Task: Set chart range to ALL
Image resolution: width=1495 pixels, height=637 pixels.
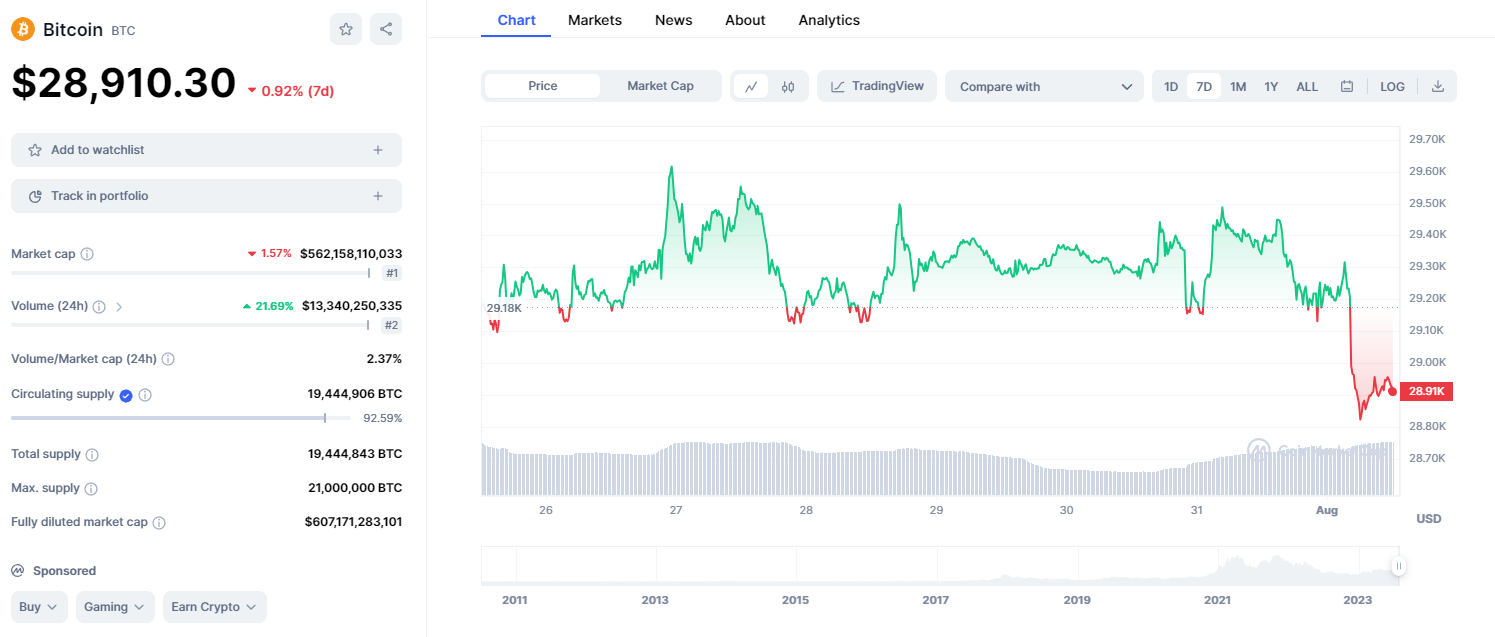Action: [1307, 86]
